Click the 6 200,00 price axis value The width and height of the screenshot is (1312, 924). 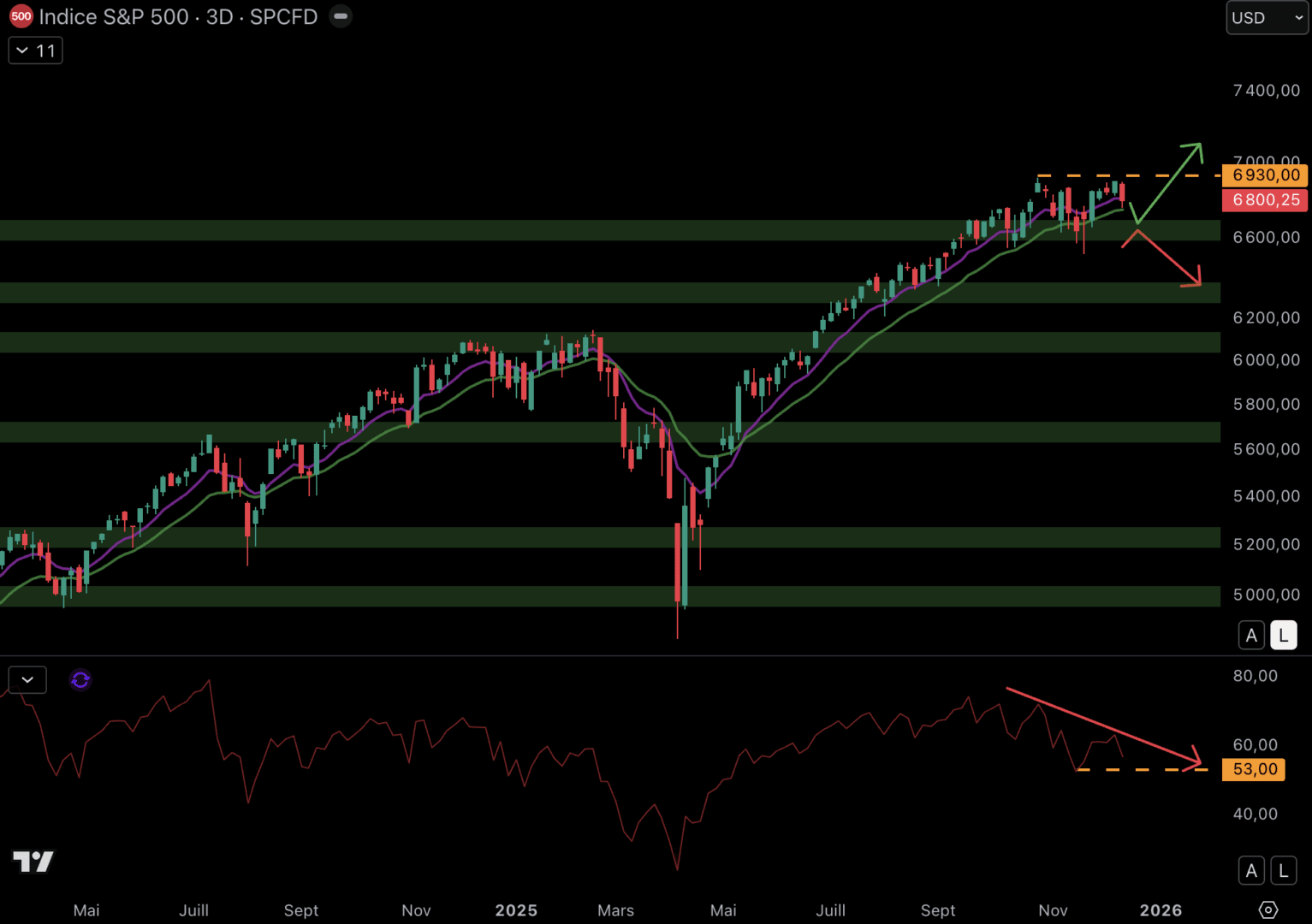pyautogui.click(x=1266, y=317)
